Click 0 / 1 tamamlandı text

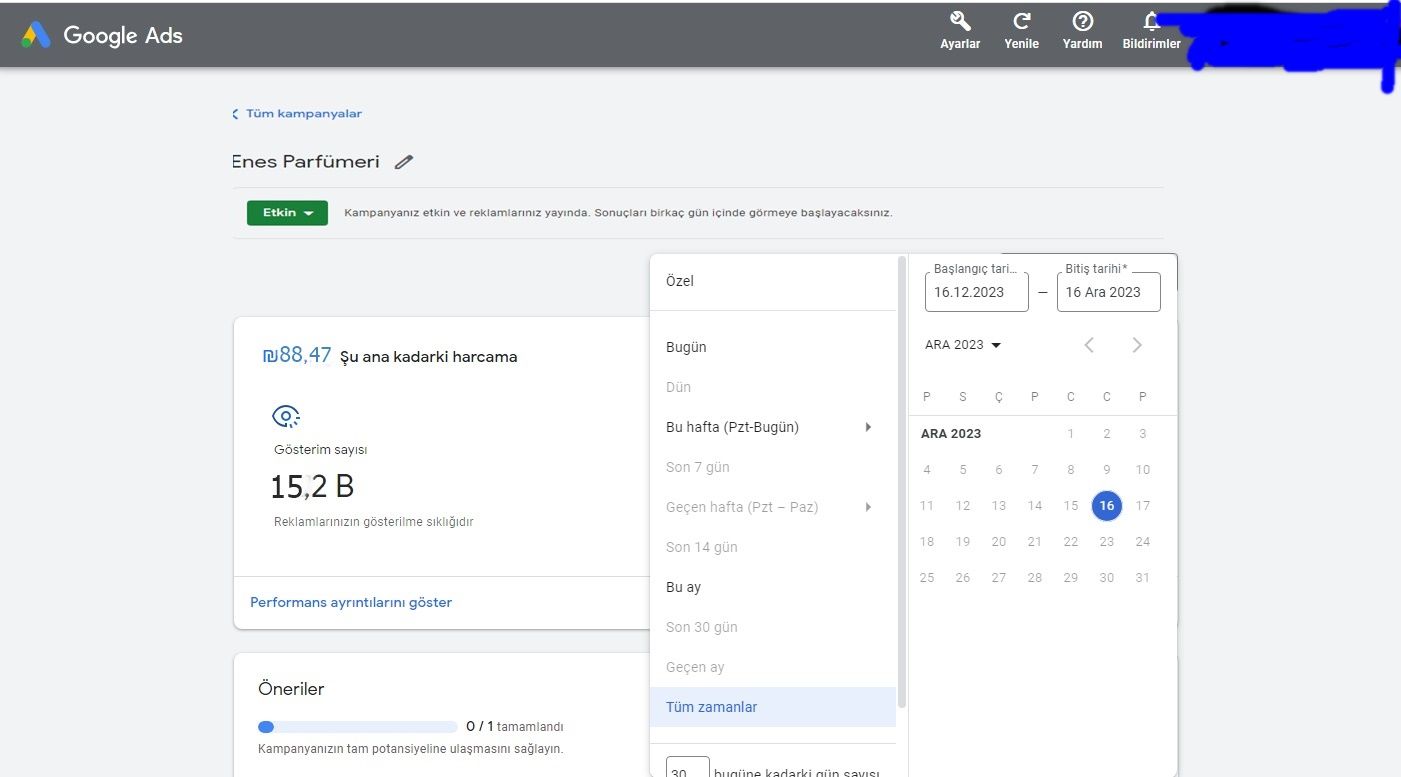(x=515, y=727)
